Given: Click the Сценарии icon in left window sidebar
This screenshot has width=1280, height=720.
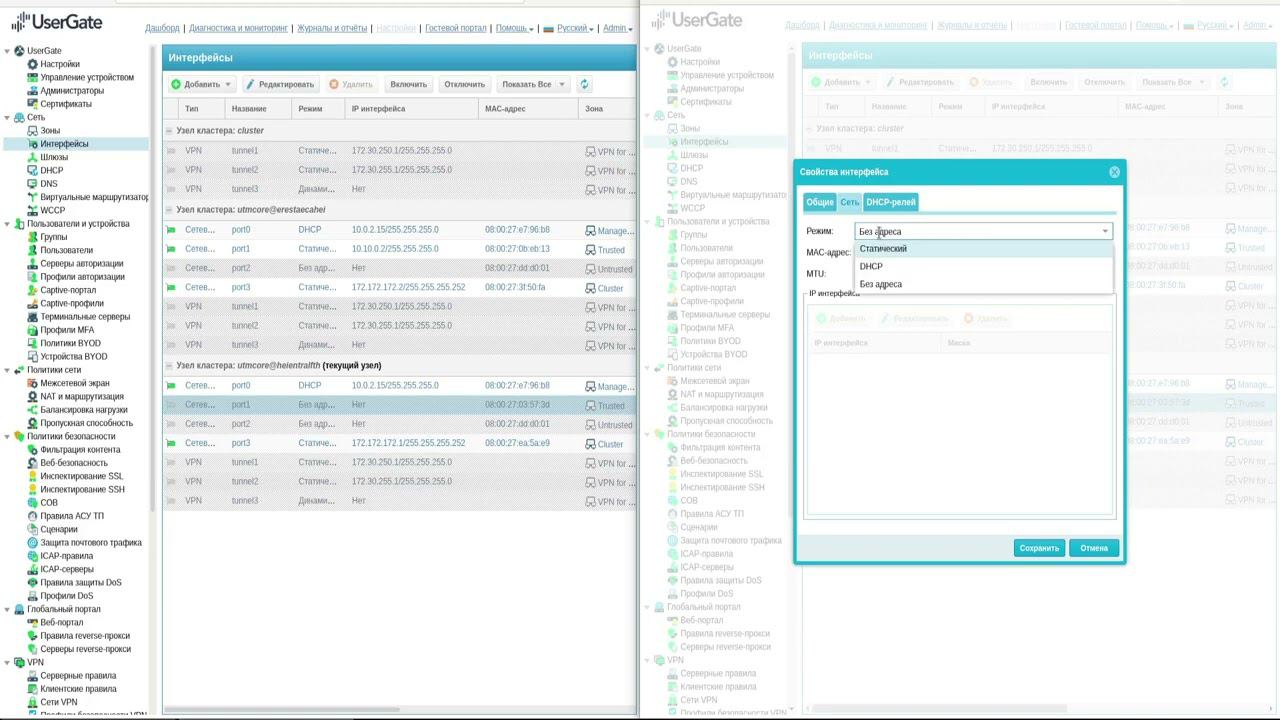Looking at the screenshot, I should click(x=33, y=529).
